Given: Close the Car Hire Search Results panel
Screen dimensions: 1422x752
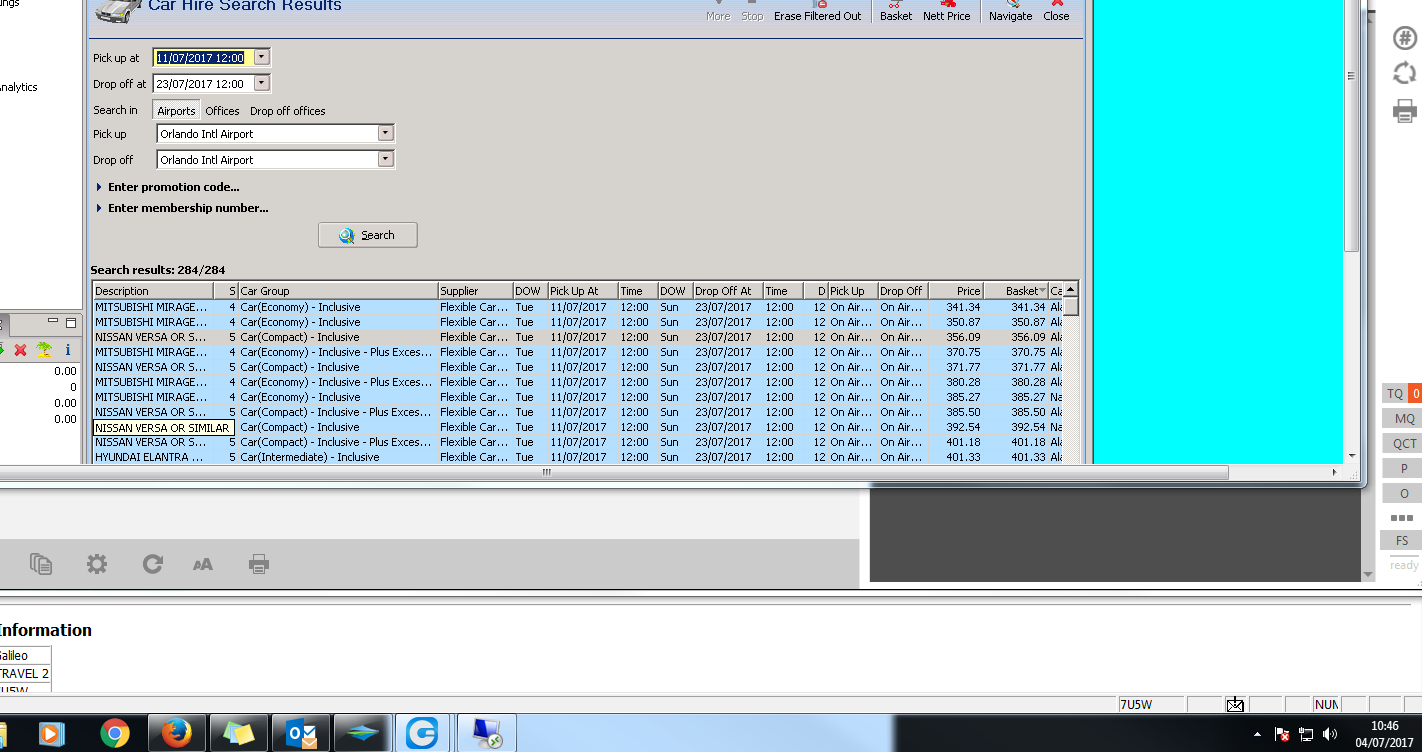Looking at the screenshot, I should point(1056,11).
